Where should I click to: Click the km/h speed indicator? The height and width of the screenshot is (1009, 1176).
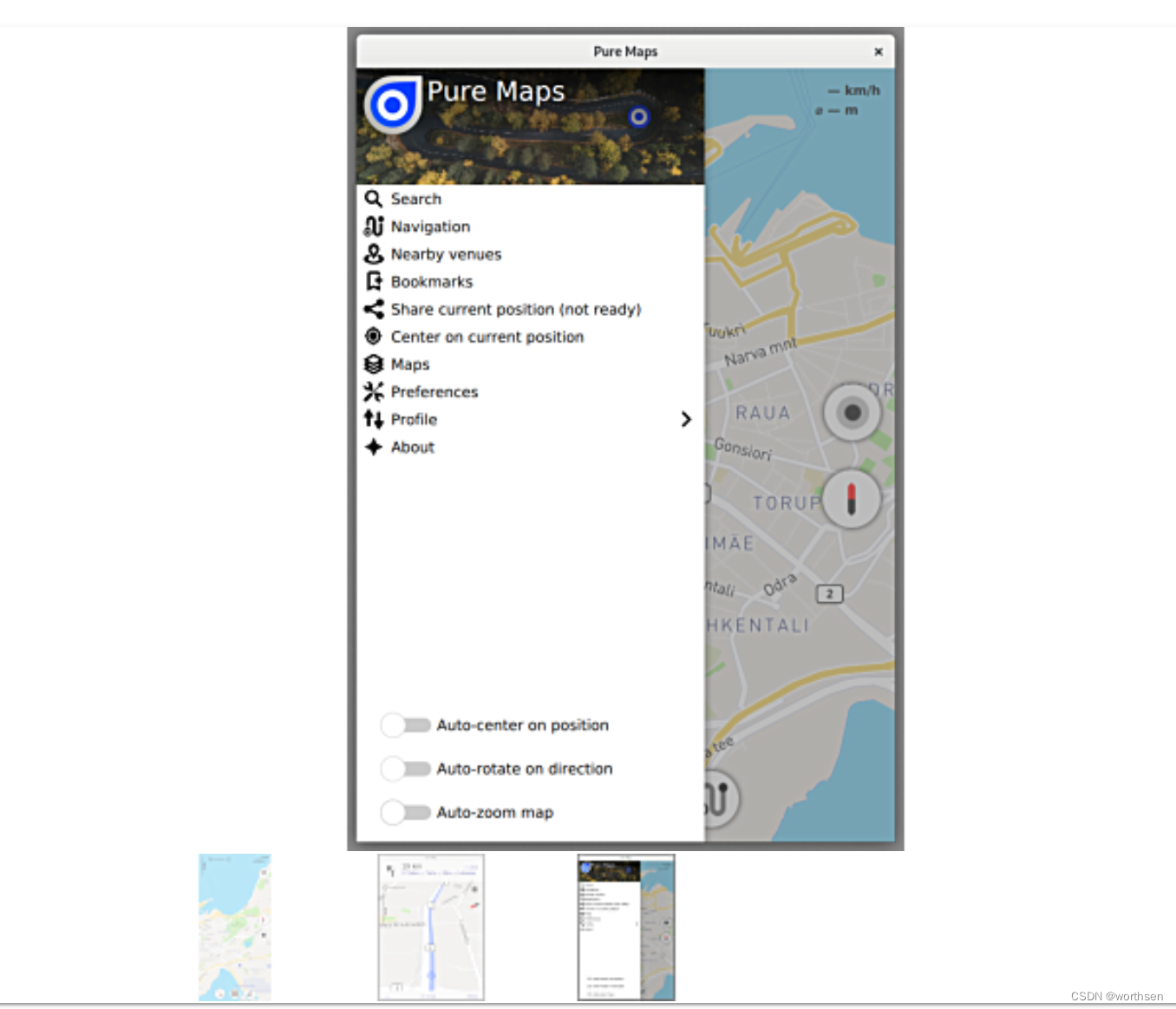pos(853,90)
